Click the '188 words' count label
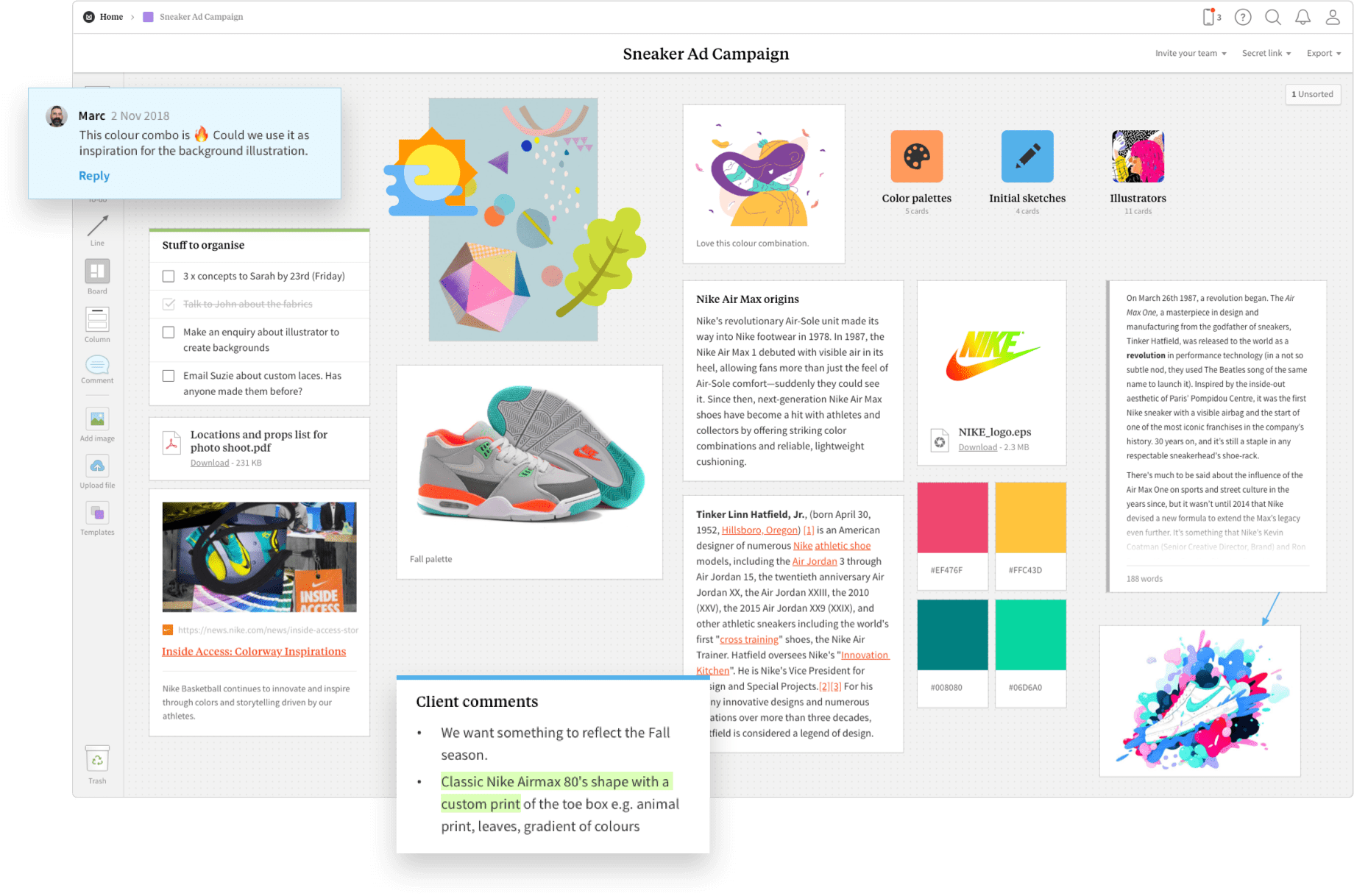 [1144, 579]
